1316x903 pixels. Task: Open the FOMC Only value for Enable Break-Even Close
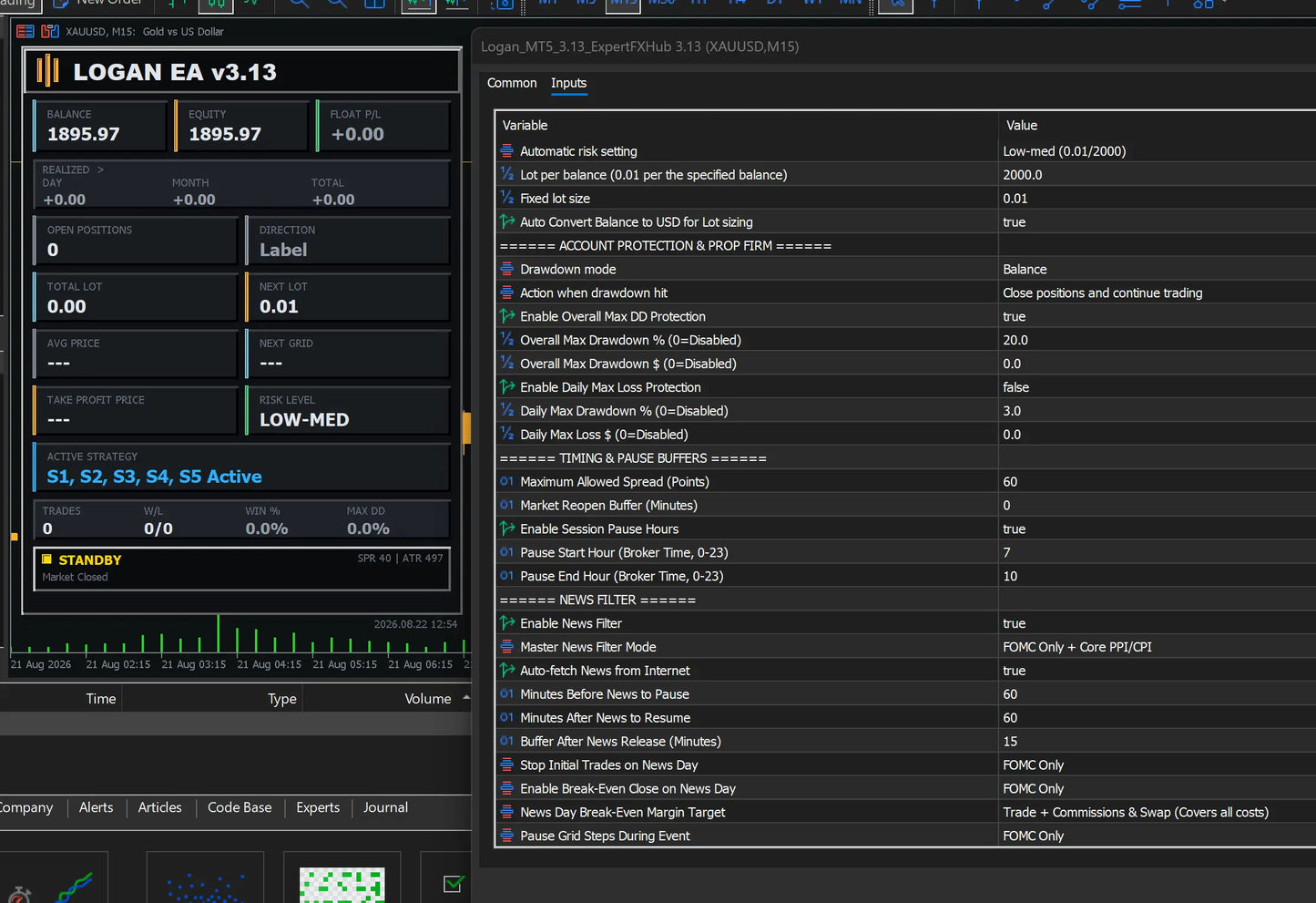(x=1033, y=789)
